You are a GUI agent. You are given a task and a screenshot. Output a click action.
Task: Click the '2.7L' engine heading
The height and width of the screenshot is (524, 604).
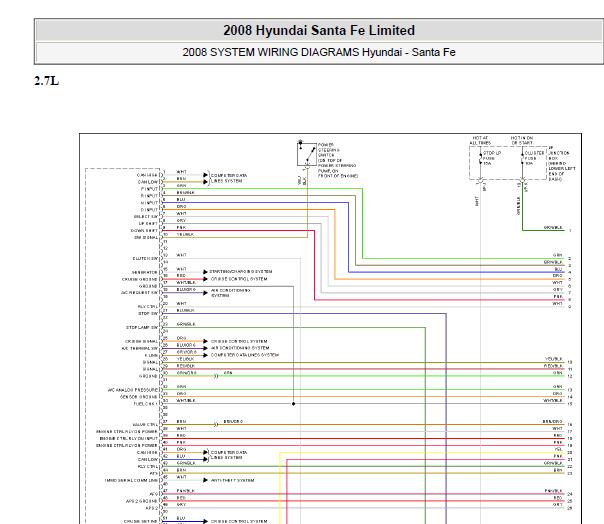click(x=47, y=81)
